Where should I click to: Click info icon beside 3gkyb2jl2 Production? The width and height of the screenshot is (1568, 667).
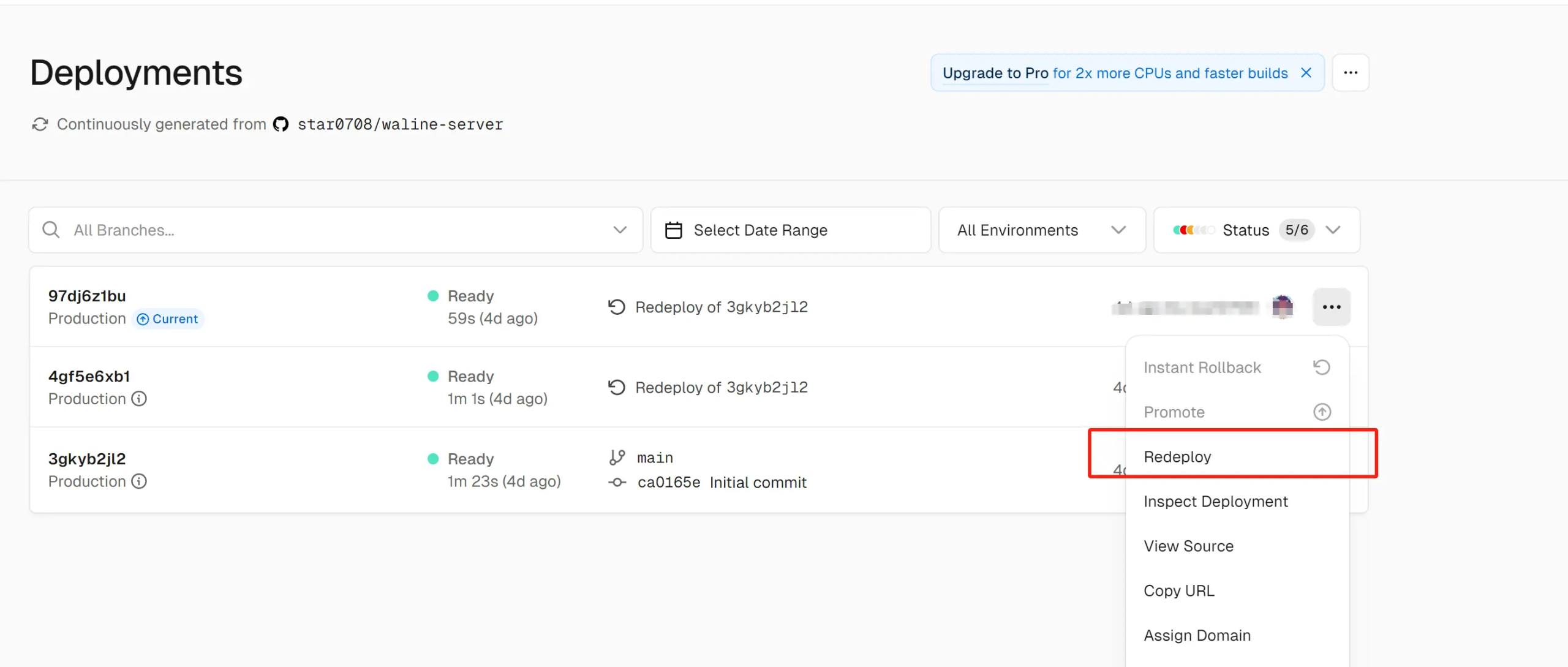click(140, 481)
